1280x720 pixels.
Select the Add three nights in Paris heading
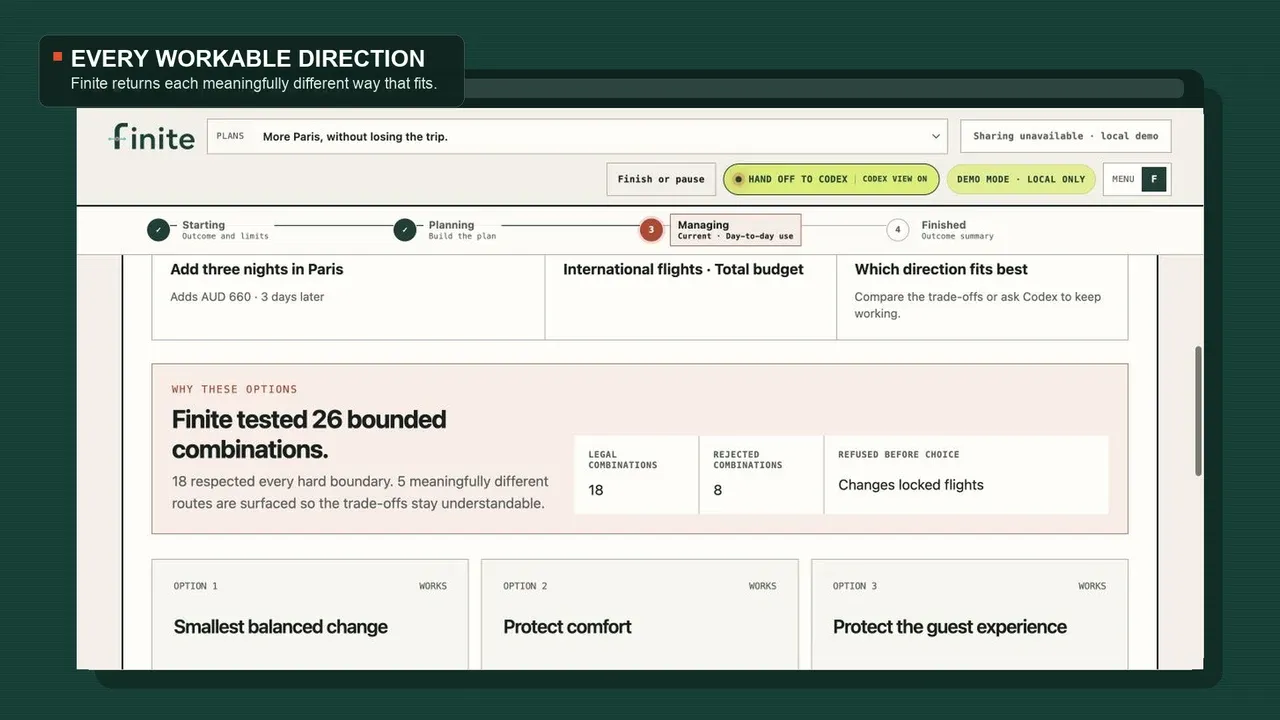(257, 269)
